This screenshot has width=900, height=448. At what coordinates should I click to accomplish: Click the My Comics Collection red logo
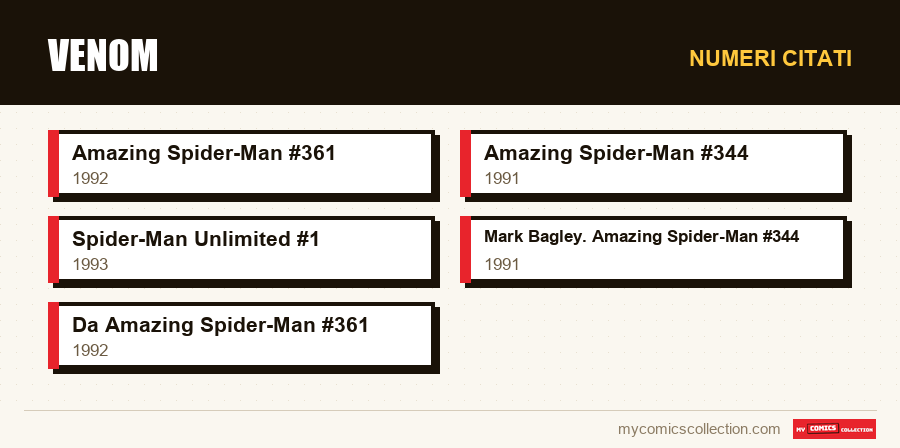[834, 429]
